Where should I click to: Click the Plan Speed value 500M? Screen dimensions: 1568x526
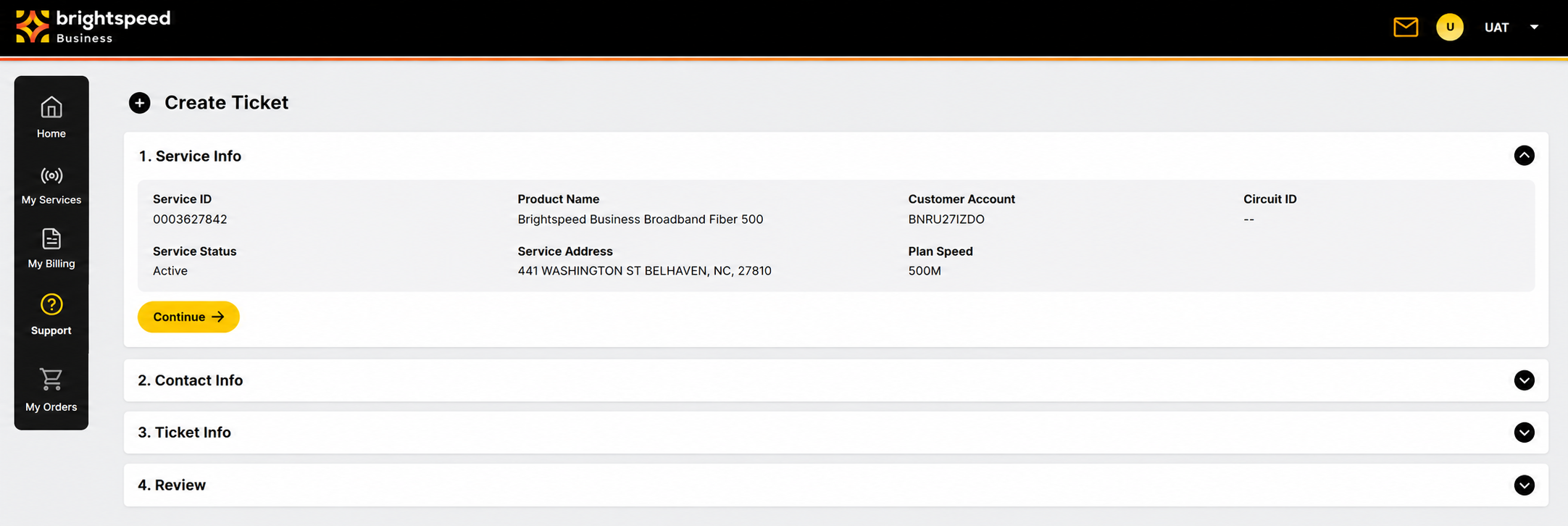[925, 271]
